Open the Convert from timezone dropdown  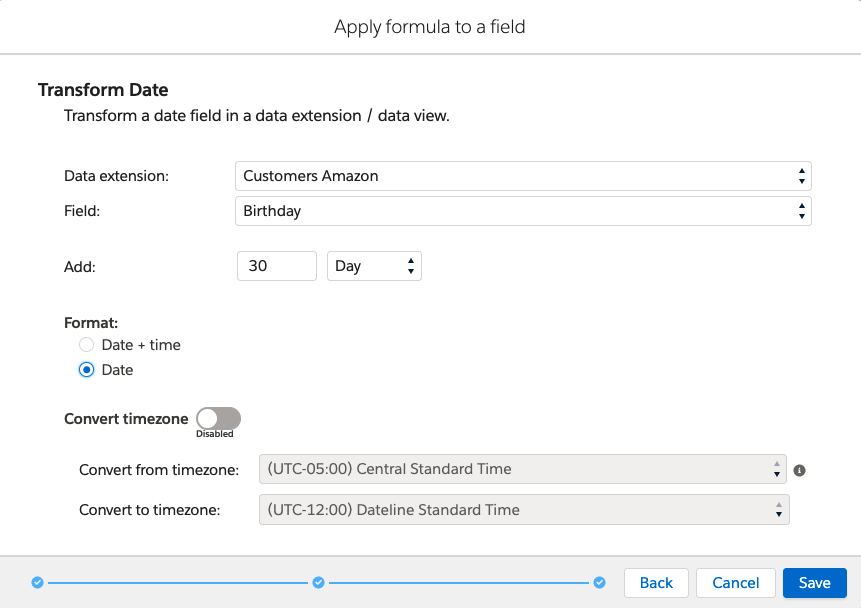click(523, 469)
